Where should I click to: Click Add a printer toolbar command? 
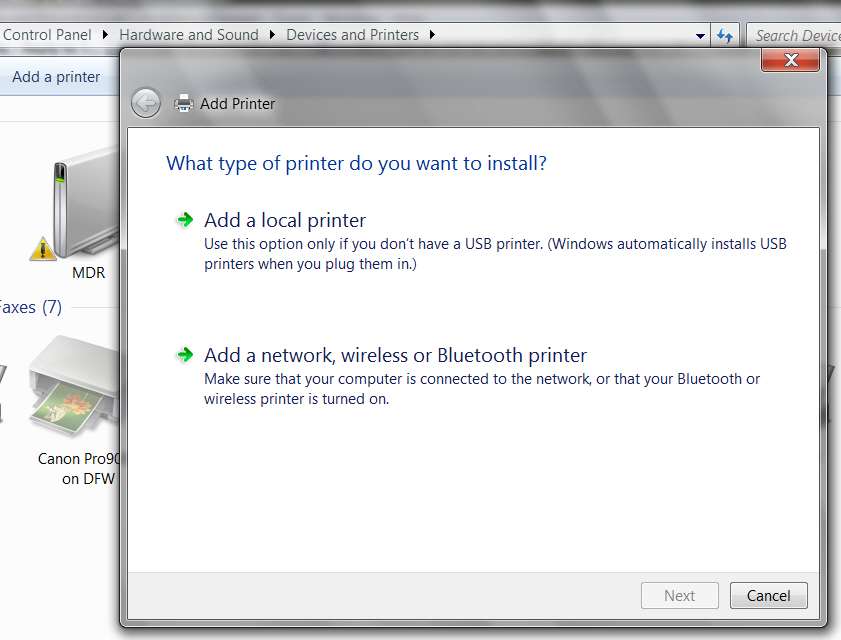56,77
